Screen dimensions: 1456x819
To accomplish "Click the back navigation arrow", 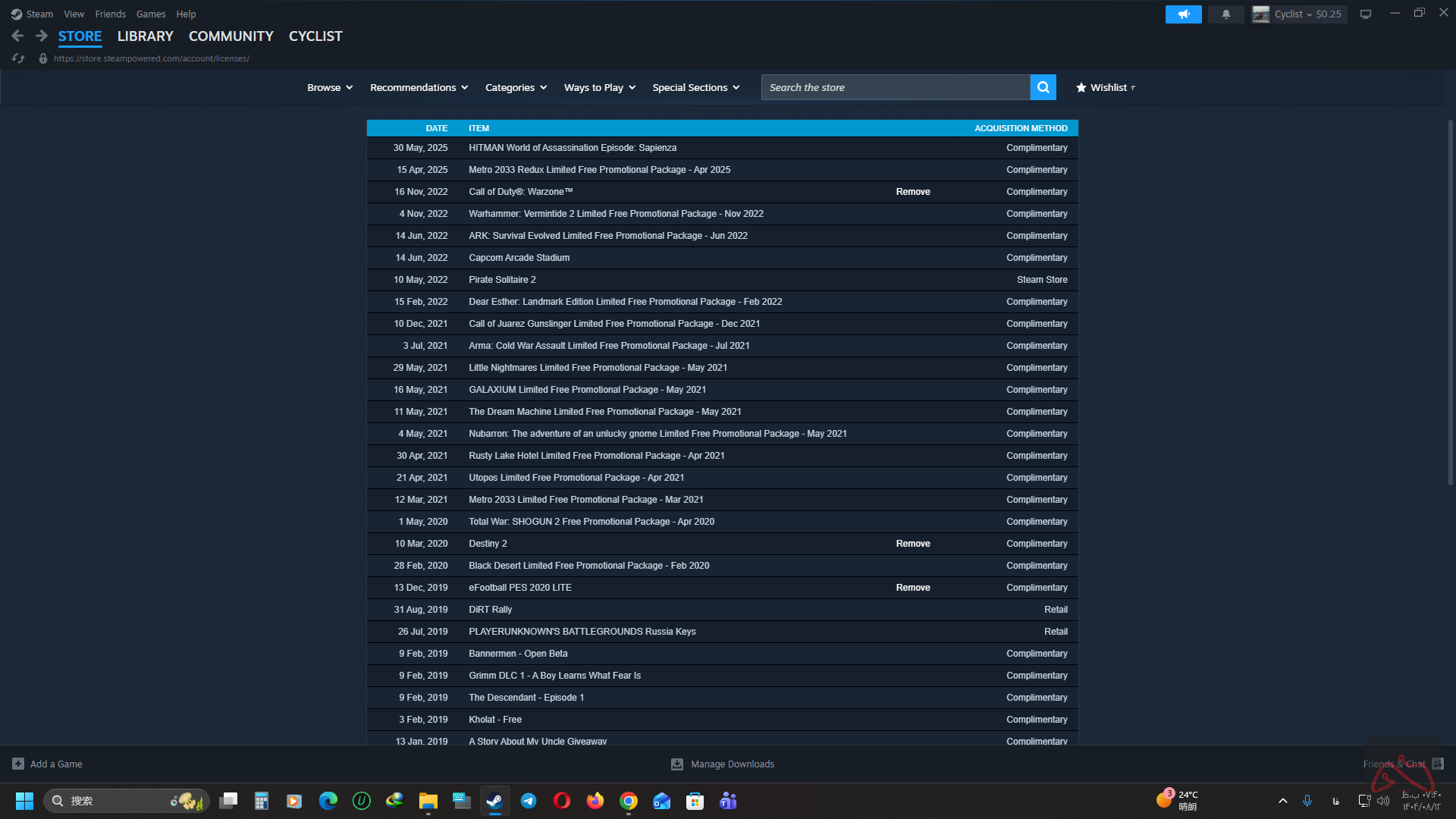I will 17,36.
